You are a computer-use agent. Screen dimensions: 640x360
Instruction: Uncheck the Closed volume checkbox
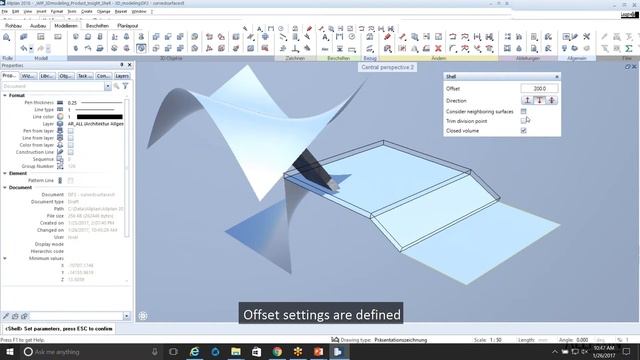(x=524, y=131)
